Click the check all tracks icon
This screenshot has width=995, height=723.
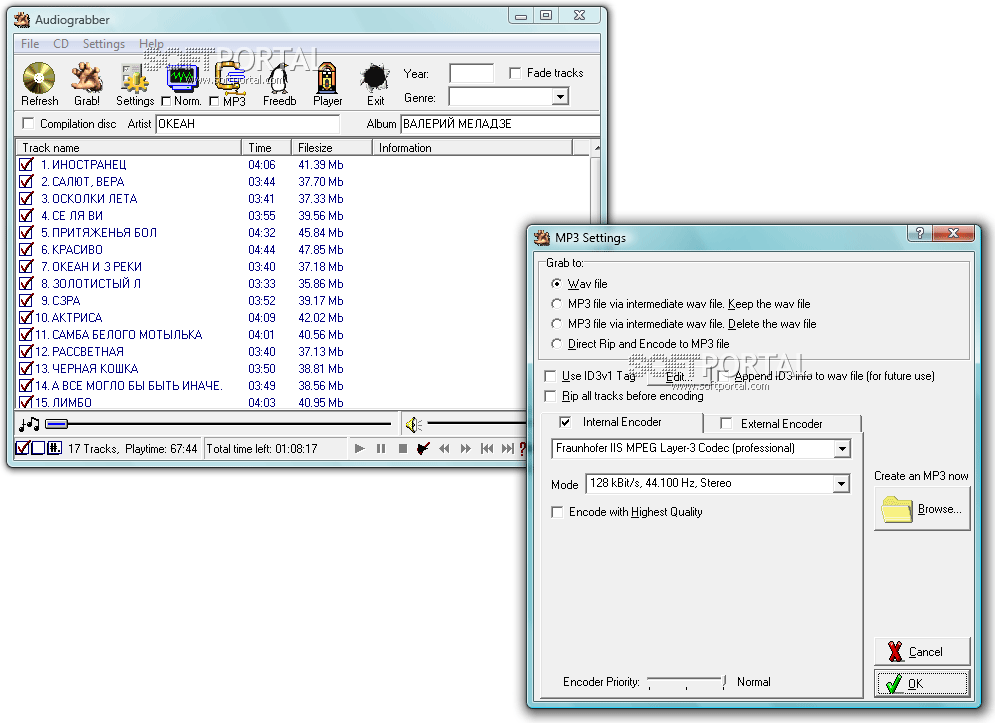(x=22, y=448)
